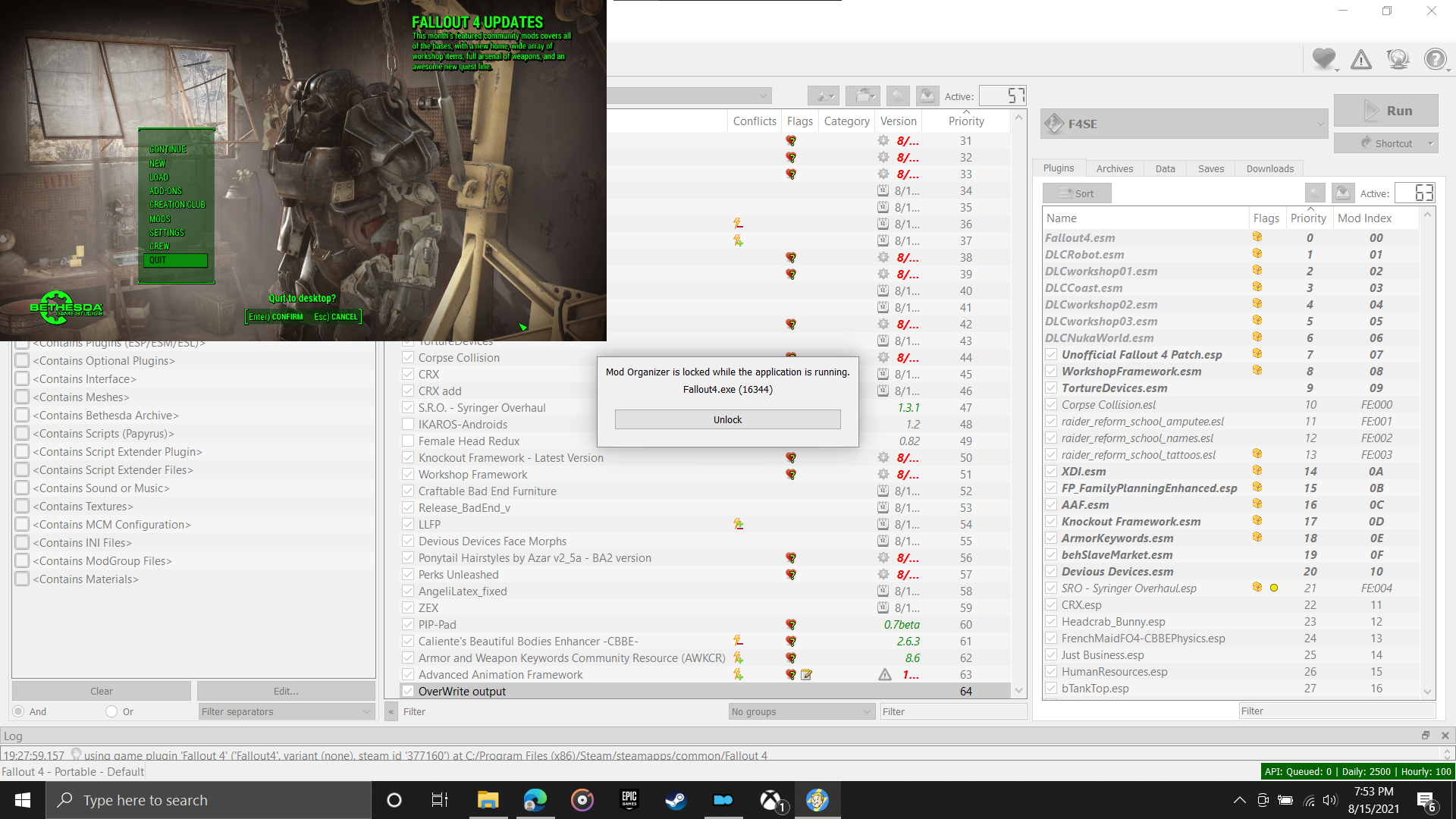This screenshot has height=819, width=1456.
Task: Open File Explorer from the taskbar
Action: coord(488,800)
